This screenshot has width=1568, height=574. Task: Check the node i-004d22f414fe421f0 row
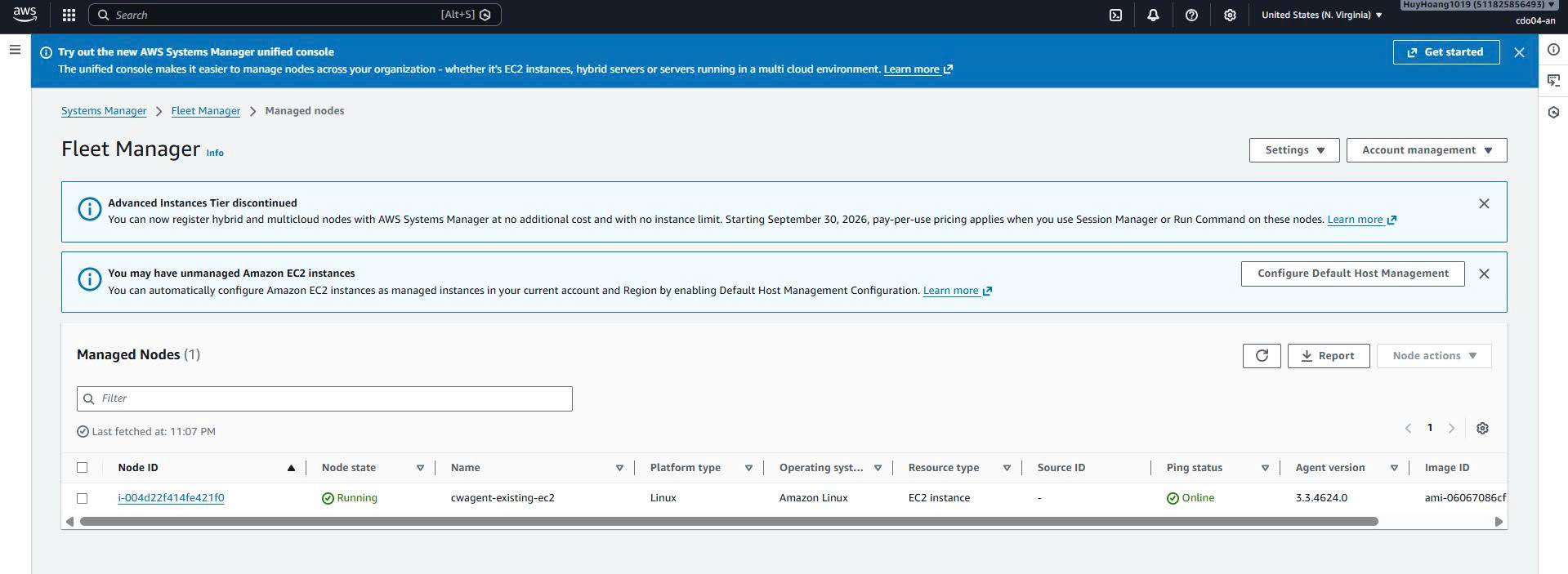82,498
